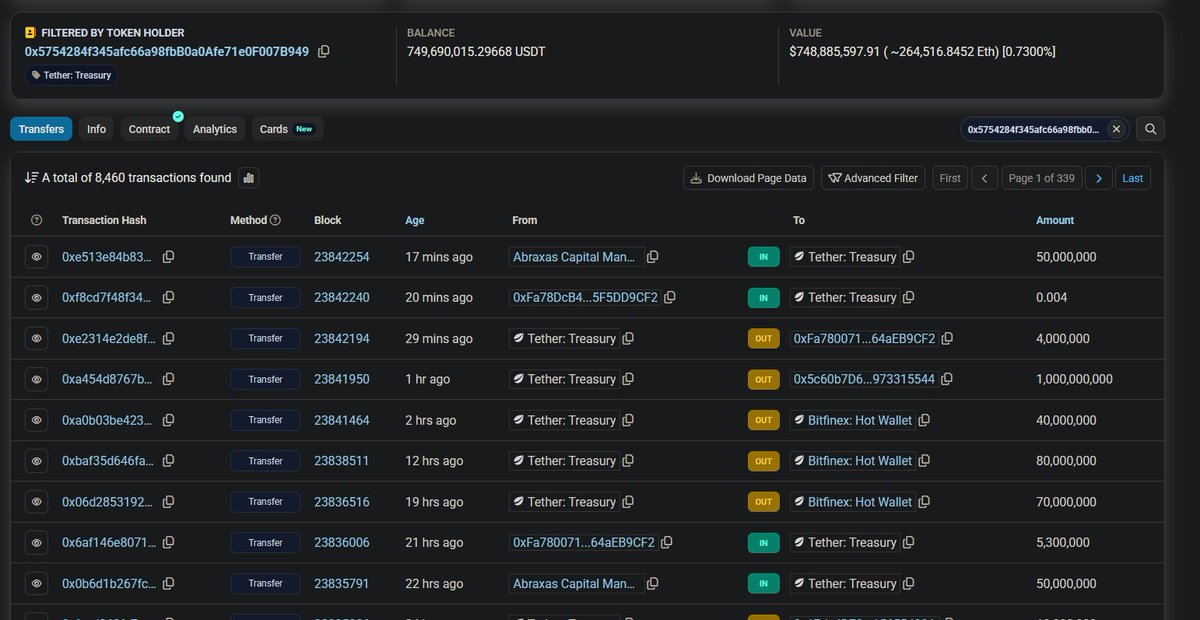Copy sender address 0xFa78DcB4...5F5DD9CF2
The width and height of the screenshot is (1200, 620).
[670, 298]
